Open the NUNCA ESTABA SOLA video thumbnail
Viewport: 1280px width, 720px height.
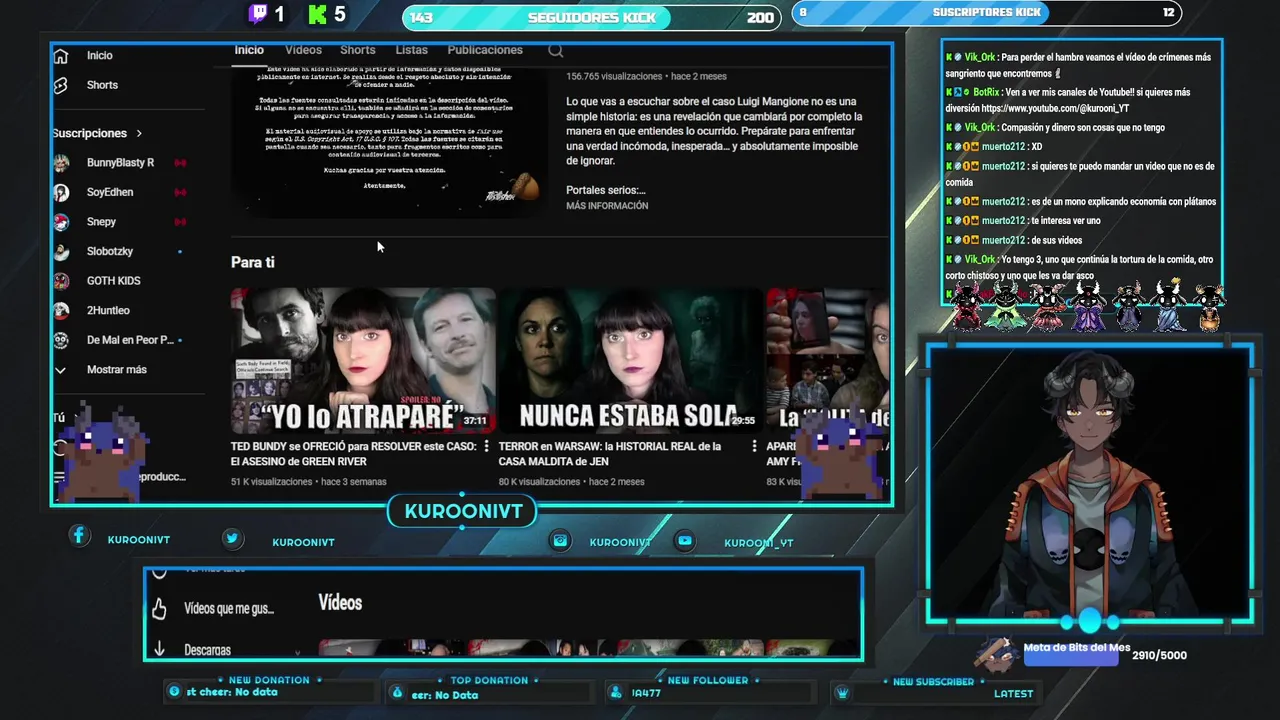coord(630,360)
